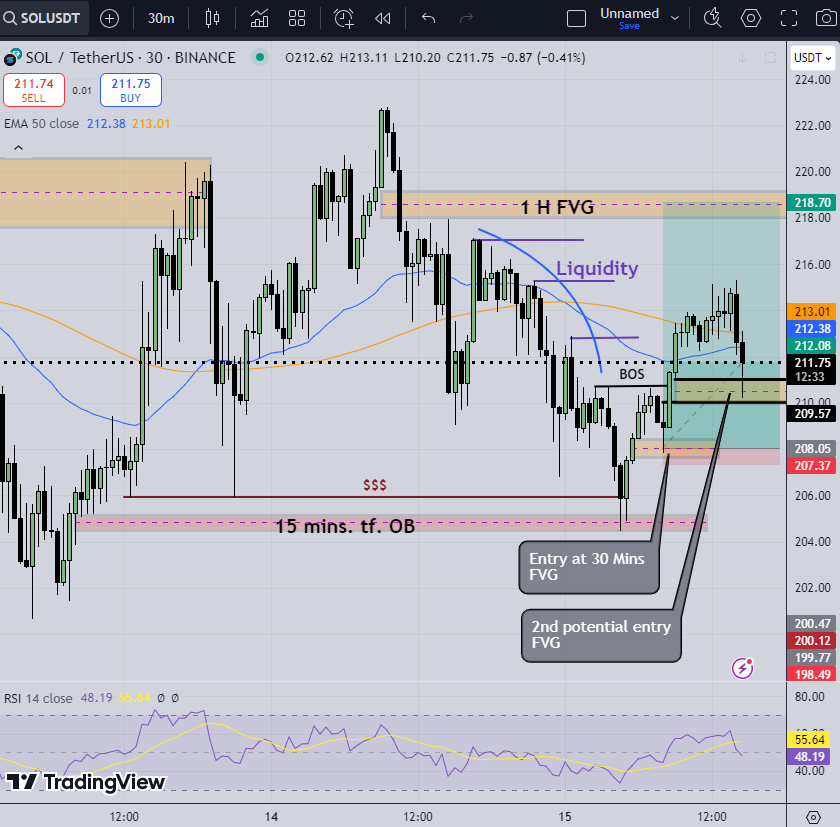
Task: Undo last chart action
Action: coord(428,19)
